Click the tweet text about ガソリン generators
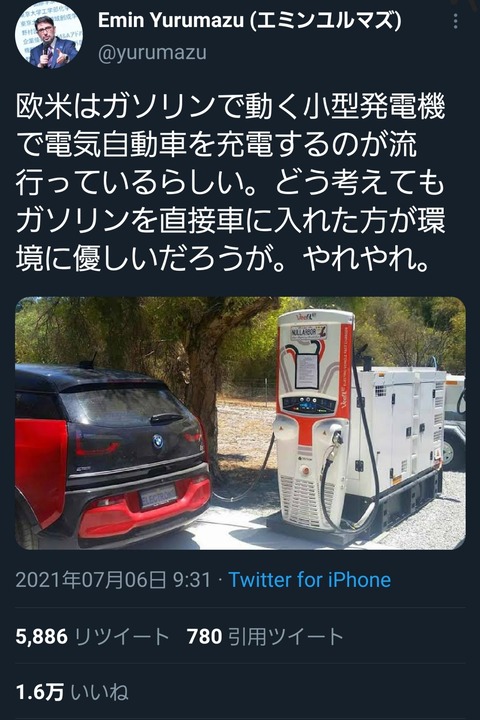The image size is (480, 720). [230, 183]
